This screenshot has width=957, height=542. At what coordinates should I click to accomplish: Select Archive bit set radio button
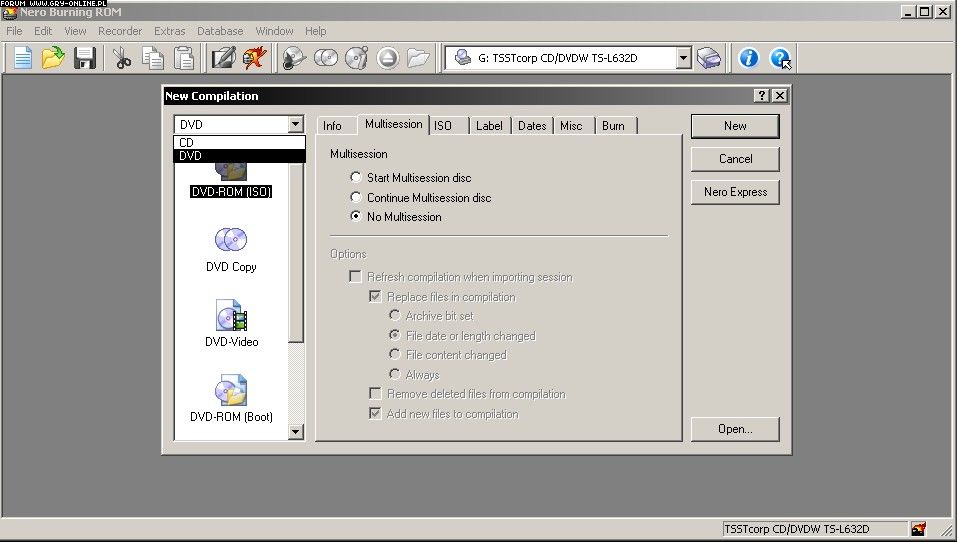point(431,316)
